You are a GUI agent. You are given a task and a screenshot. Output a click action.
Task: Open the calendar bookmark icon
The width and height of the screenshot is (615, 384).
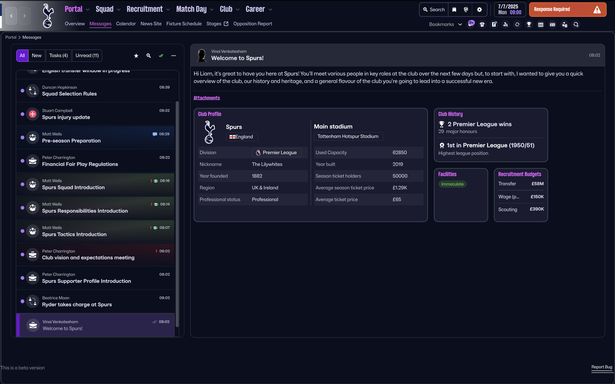pos(540,24)
